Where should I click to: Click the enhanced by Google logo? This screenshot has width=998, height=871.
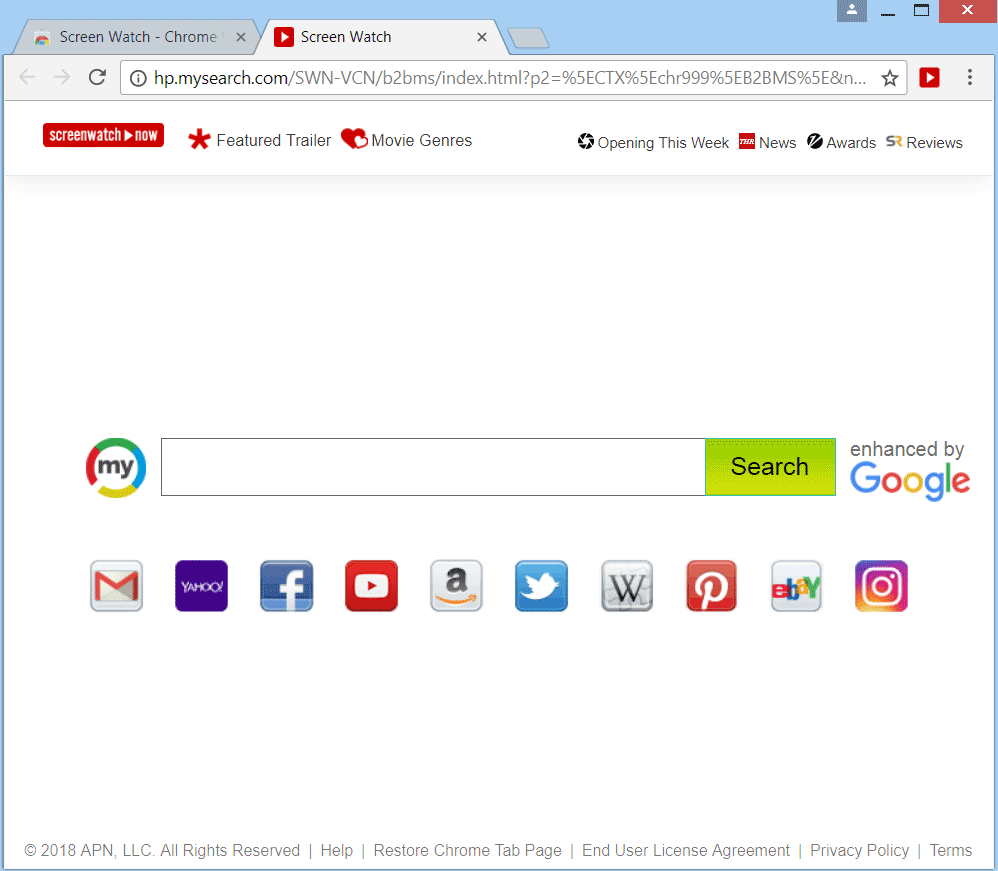click(910, 470)
